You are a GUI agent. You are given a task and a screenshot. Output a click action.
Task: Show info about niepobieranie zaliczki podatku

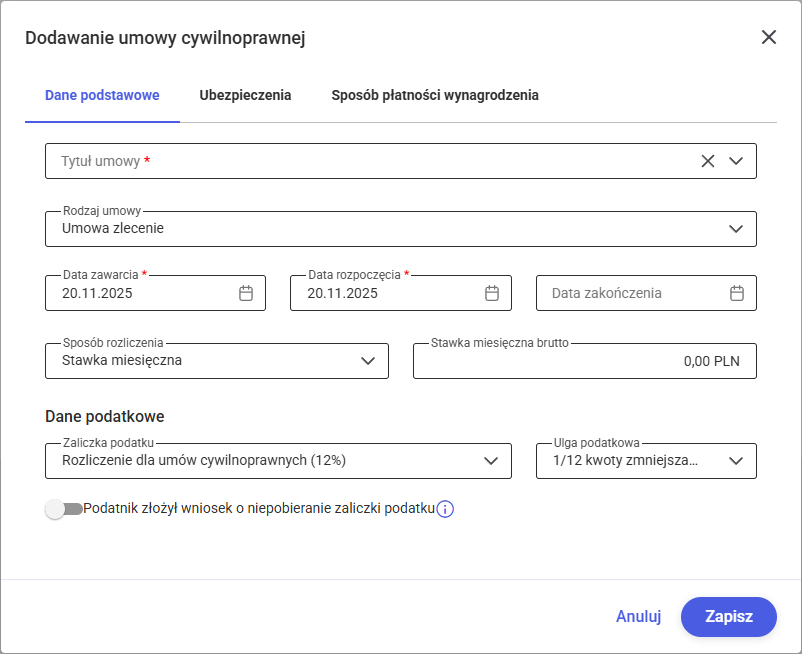(x=446, y=509)
